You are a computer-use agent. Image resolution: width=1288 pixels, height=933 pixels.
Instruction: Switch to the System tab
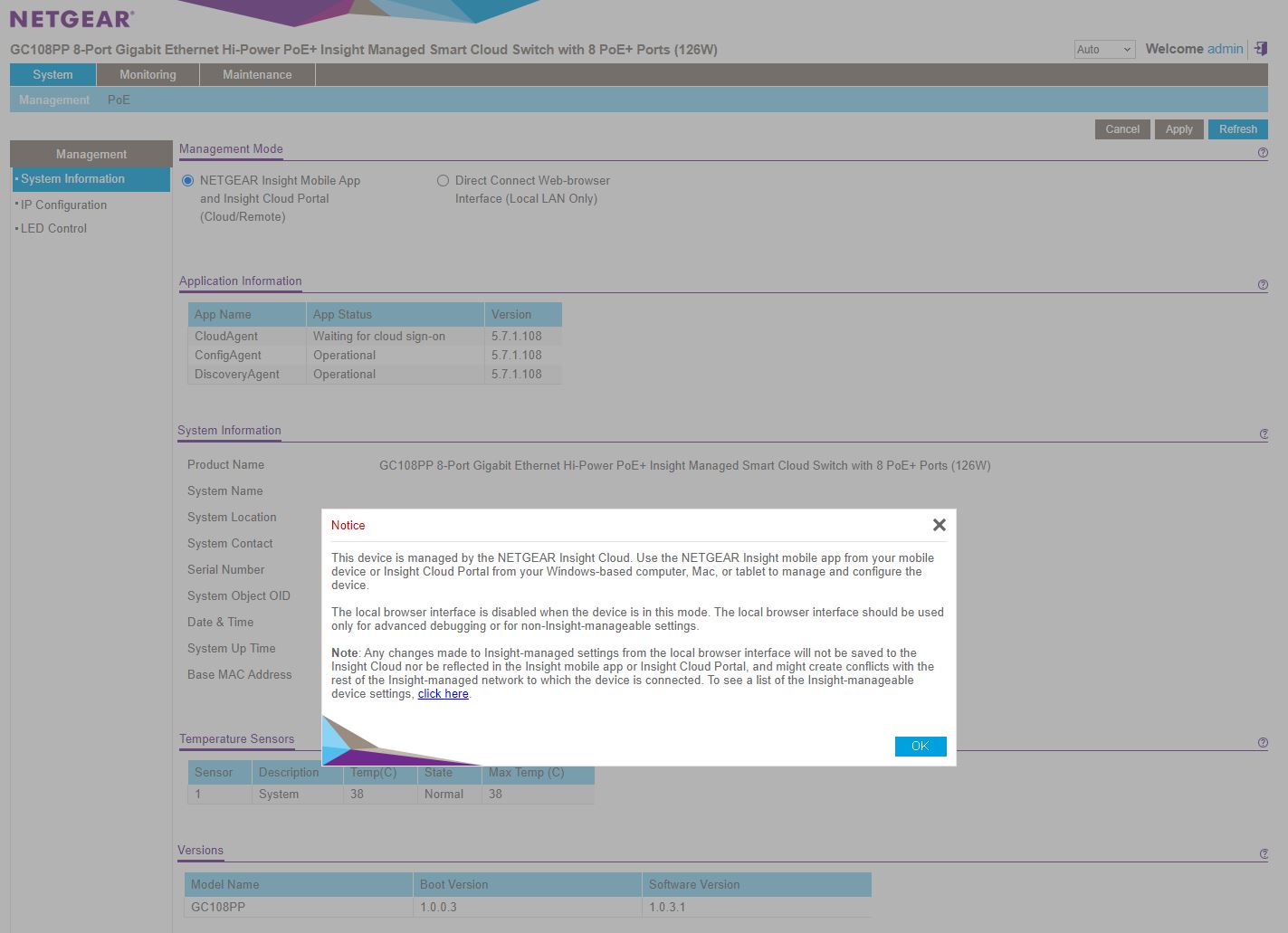52,75
